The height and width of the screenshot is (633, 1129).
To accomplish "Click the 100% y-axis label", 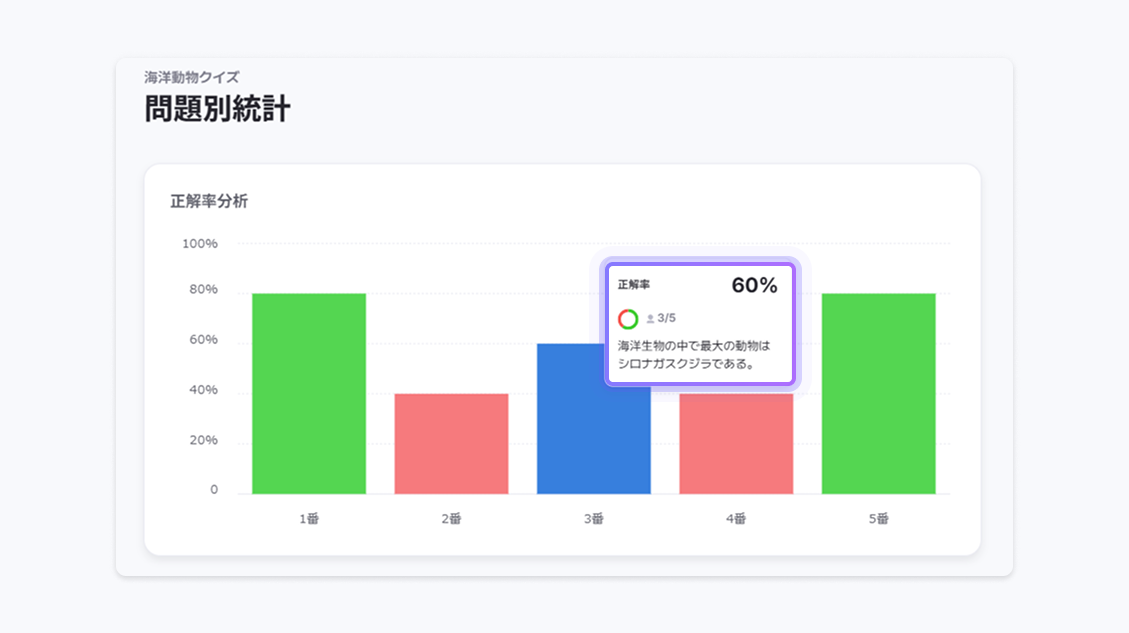I will click(200, 244).
